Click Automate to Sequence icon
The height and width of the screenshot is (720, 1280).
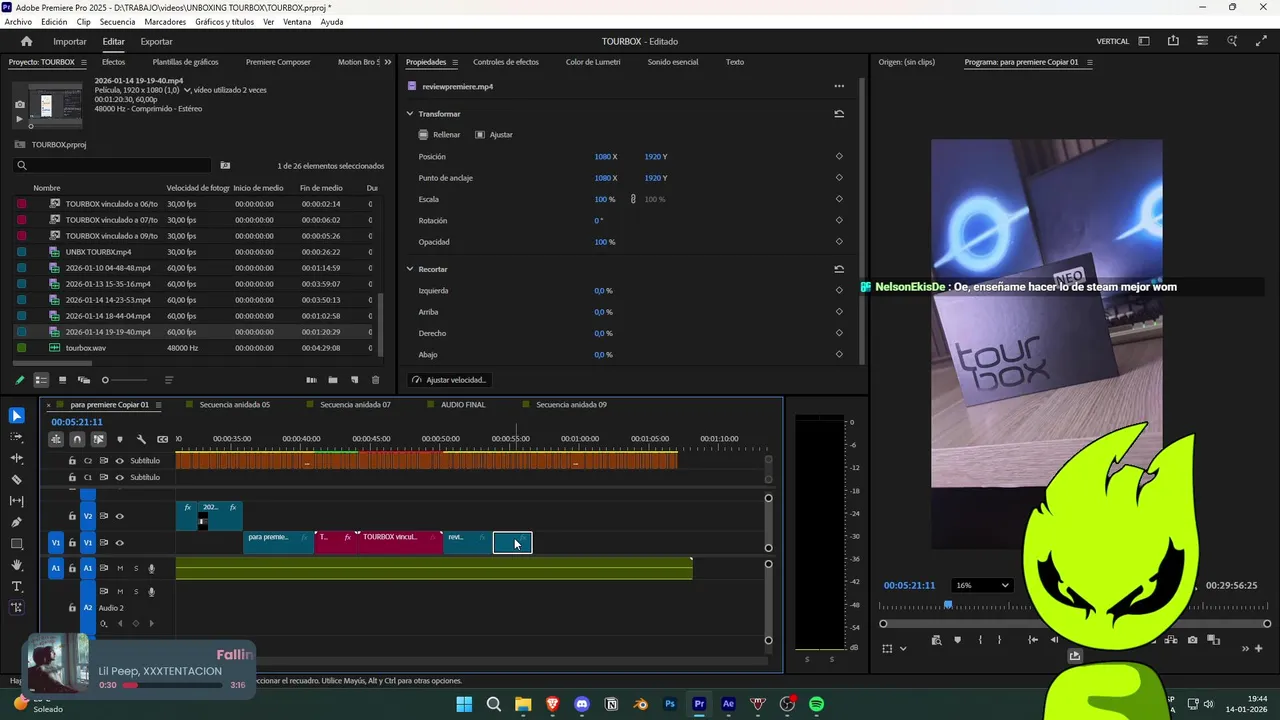click(x=311, y=380)
